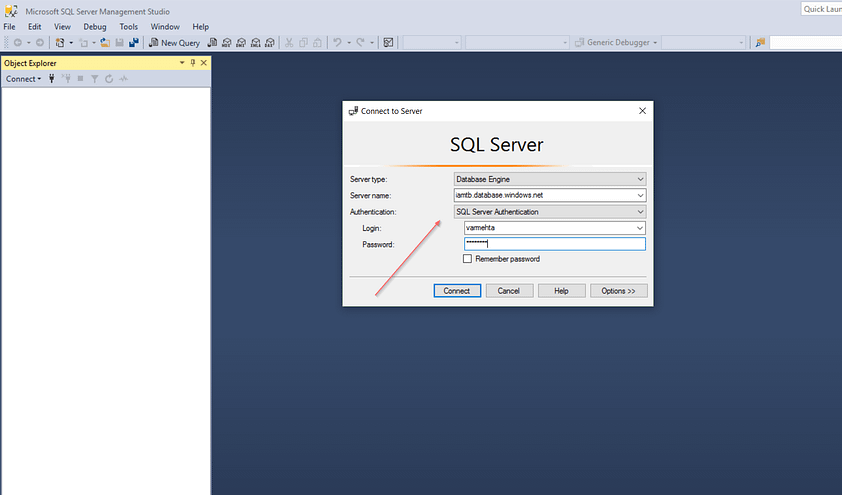Open the Server name dropdown arrow
The height and width of the screenshot is (495, 842).
[x=640, y=195]
